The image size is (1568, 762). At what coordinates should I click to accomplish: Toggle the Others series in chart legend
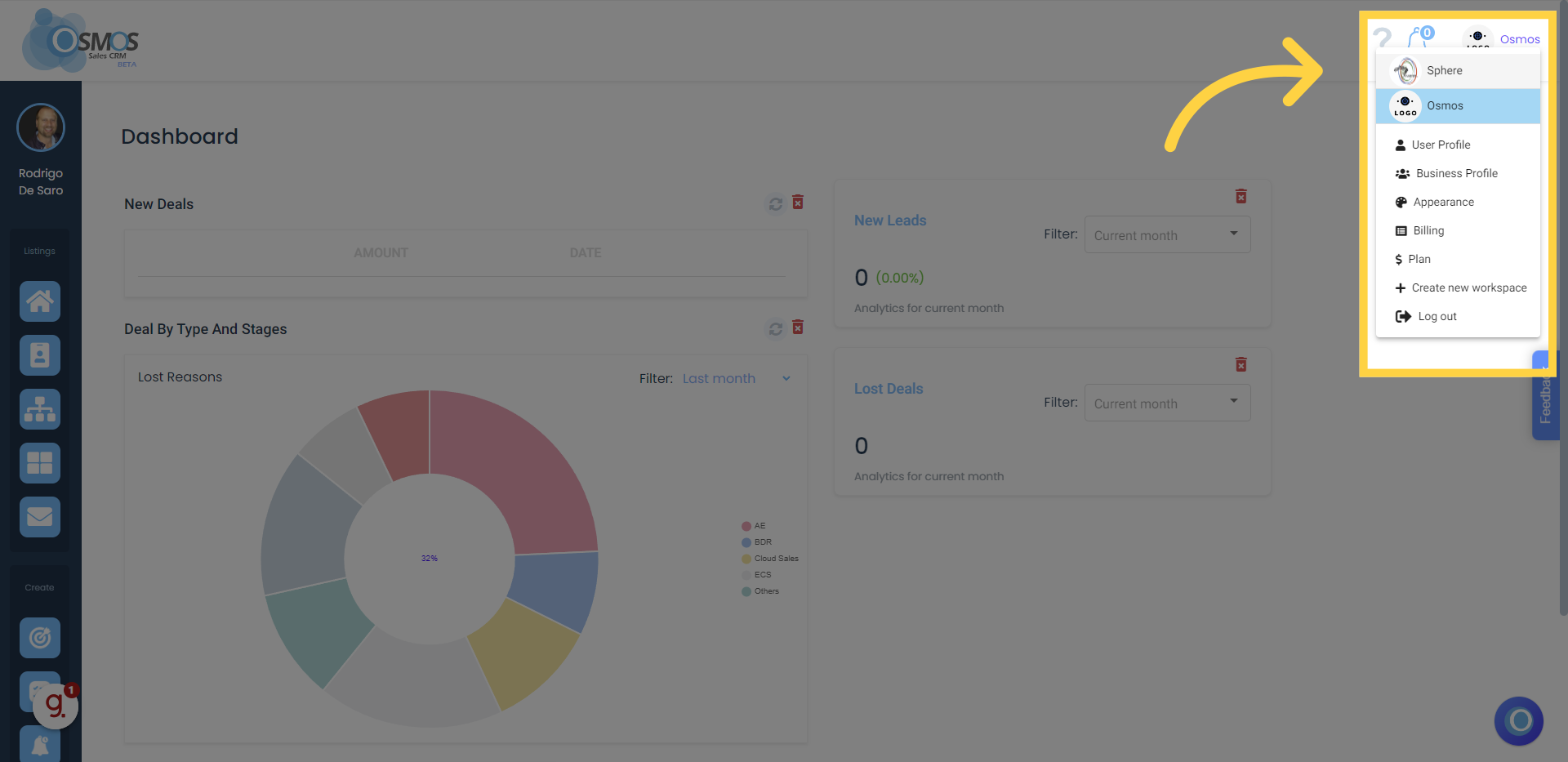[x=760, y=591]
